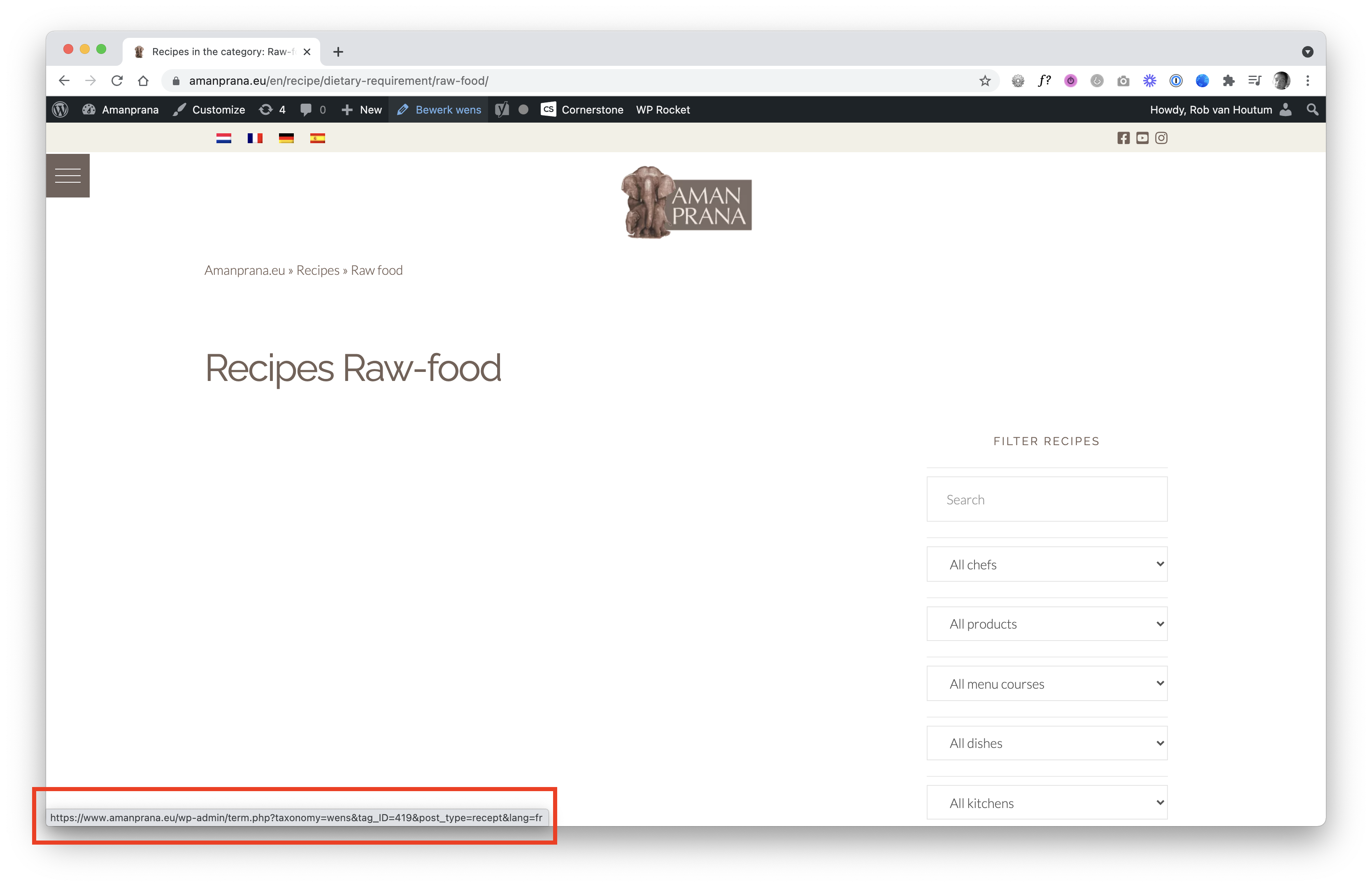Click the browser address bar URL
1372x887 pixels.
(x=339, y=81)
